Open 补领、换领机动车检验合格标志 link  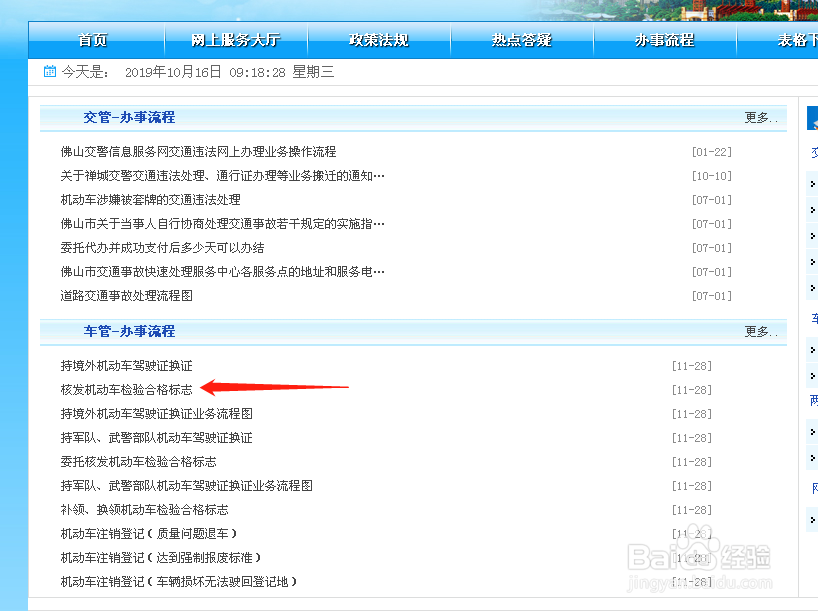(145, 510)
